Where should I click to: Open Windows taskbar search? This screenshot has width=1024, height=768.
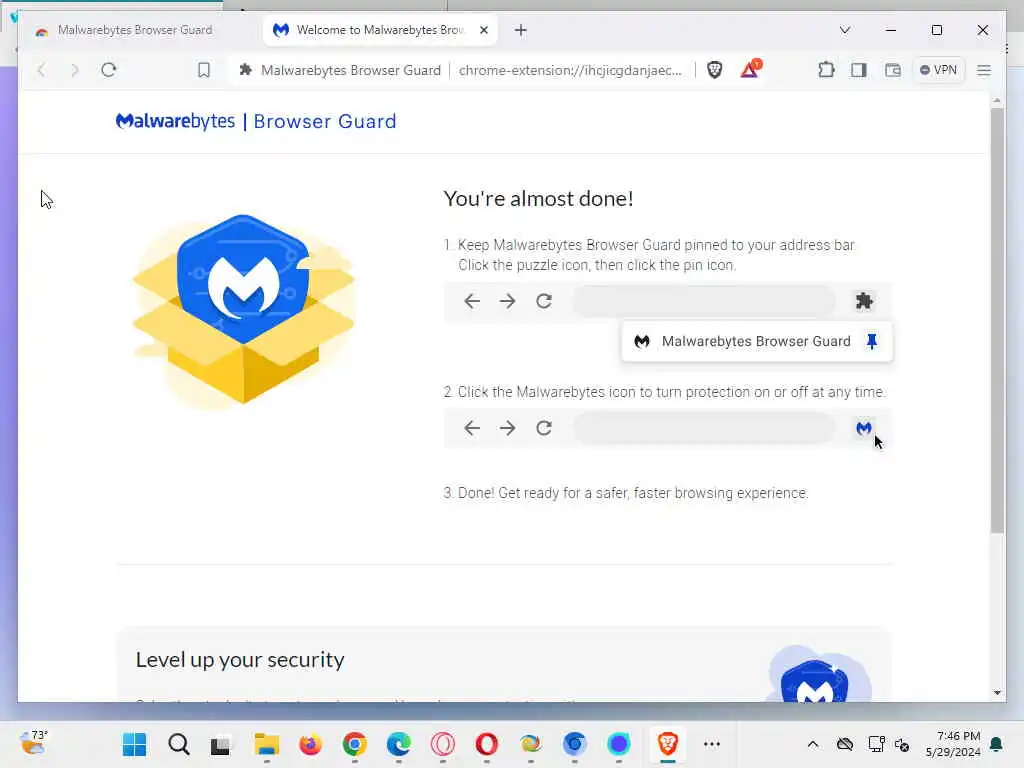tap(178, 744)
